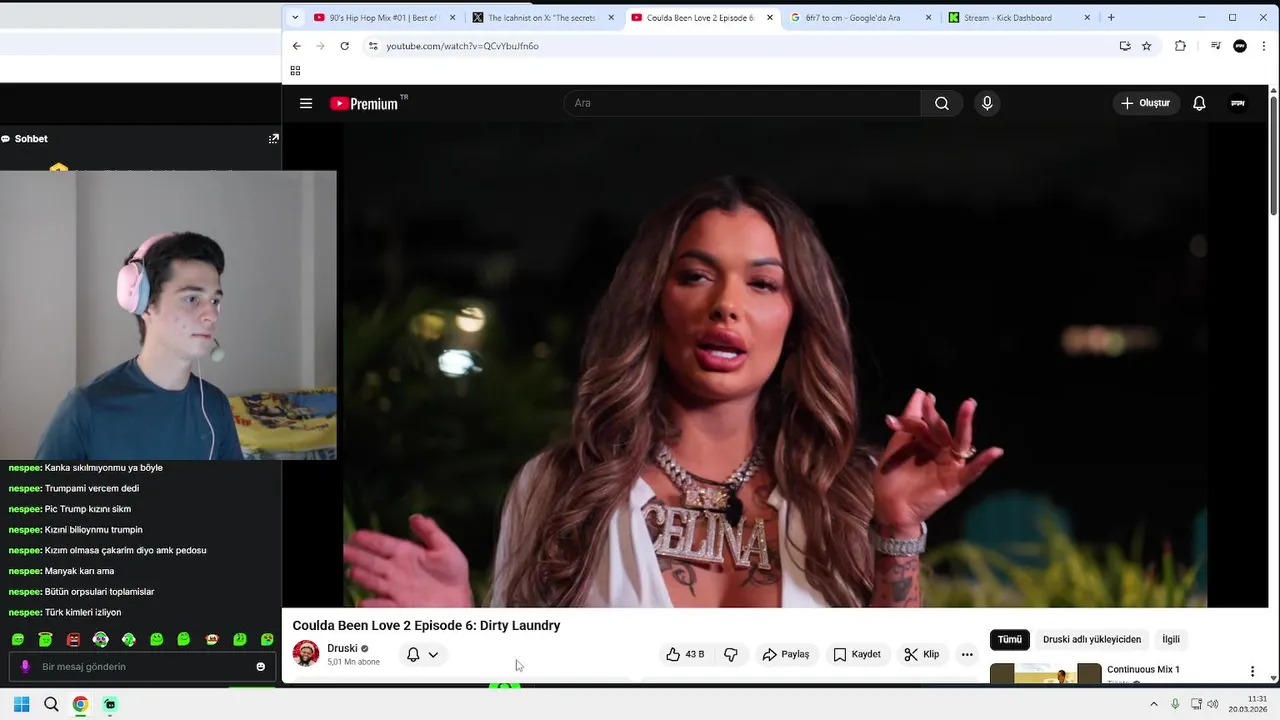The width and height of the screenshot is (1280, 720).
Task: Like the video (43 B thumbs up)
Action: (686, 654)
